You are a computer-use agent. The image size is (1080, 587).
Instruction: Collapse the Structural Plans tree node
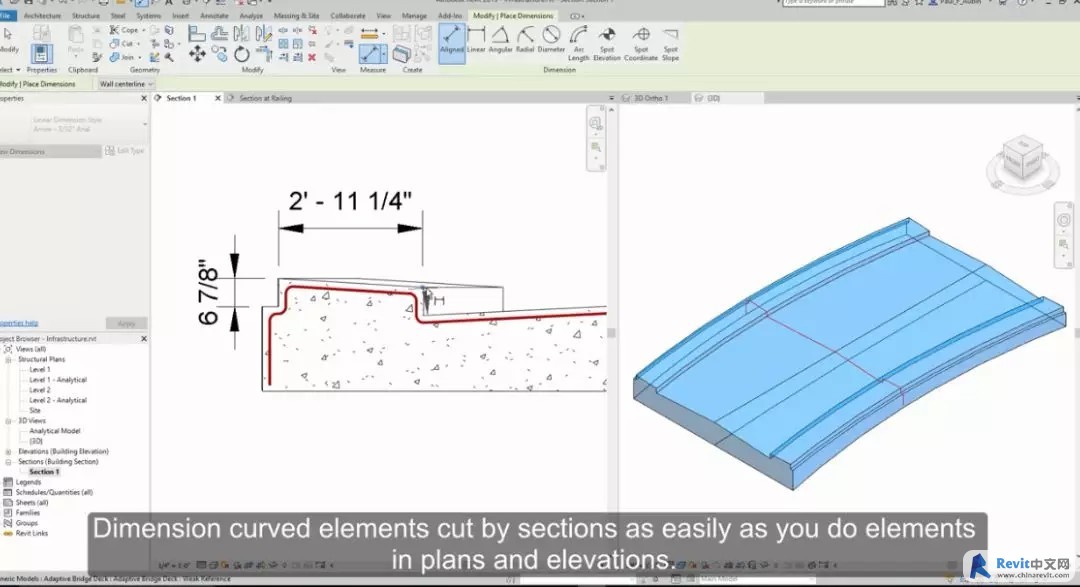tap(8, 360)
